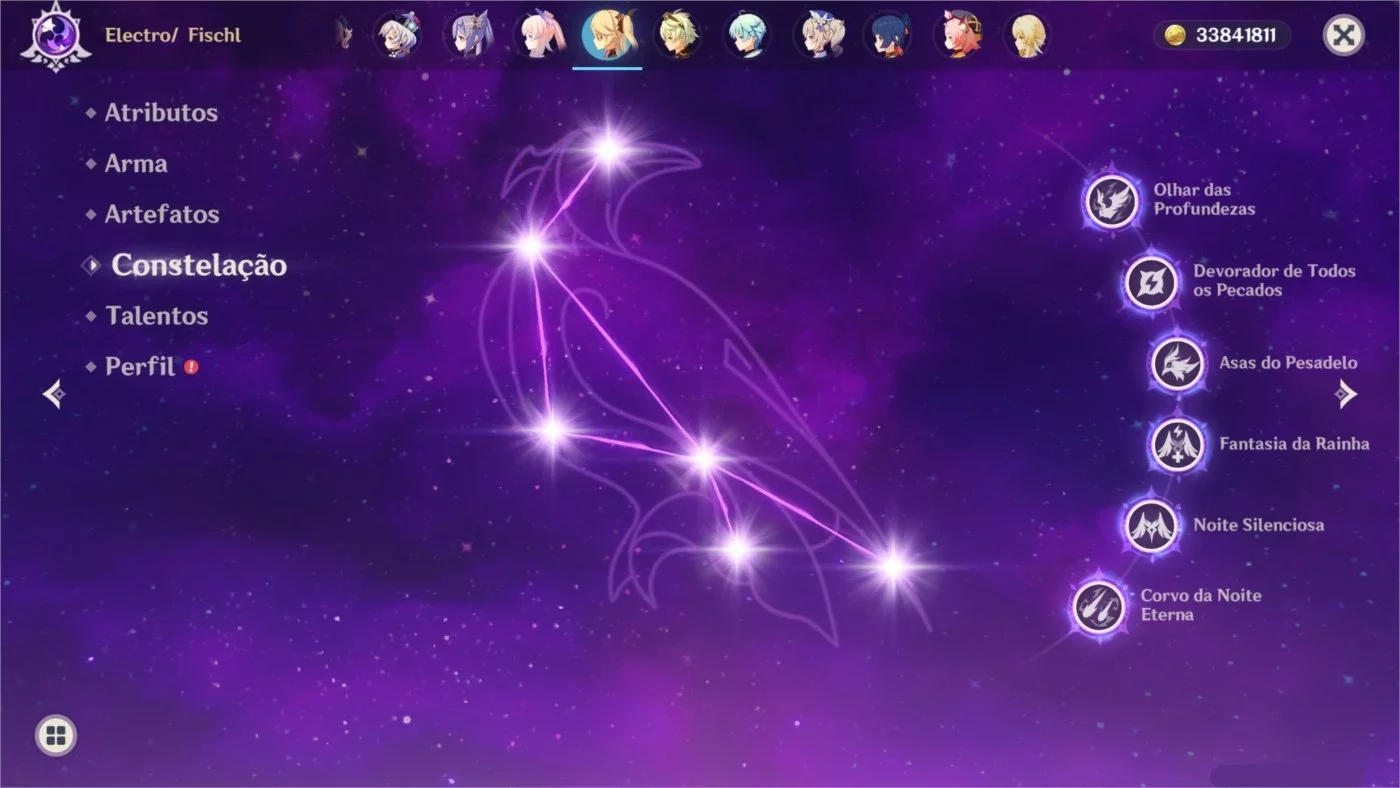Open the Olhar das Profundezas constellation icon

coord(1112,201)
